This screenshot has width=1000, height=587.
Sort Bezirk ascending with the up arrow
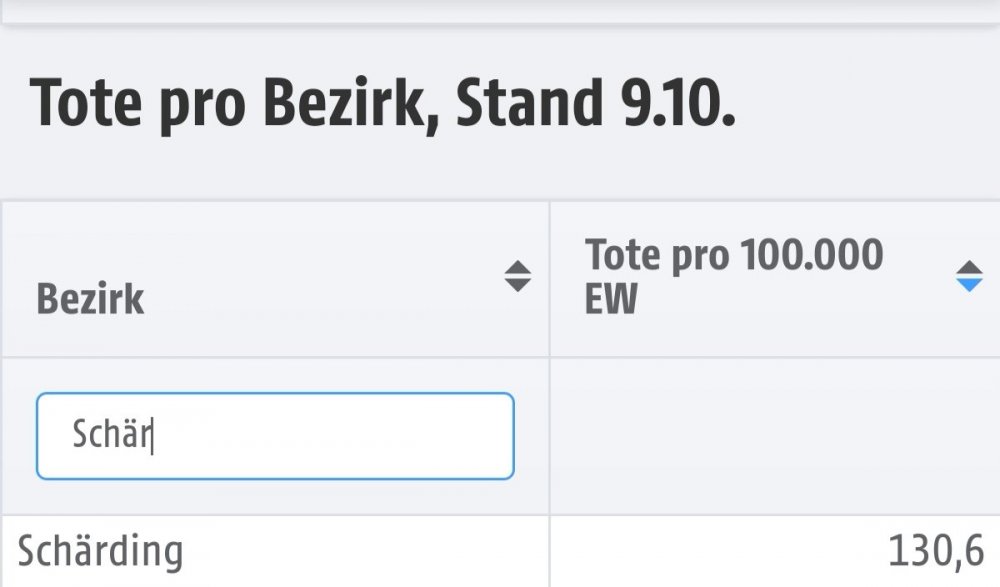517,268
